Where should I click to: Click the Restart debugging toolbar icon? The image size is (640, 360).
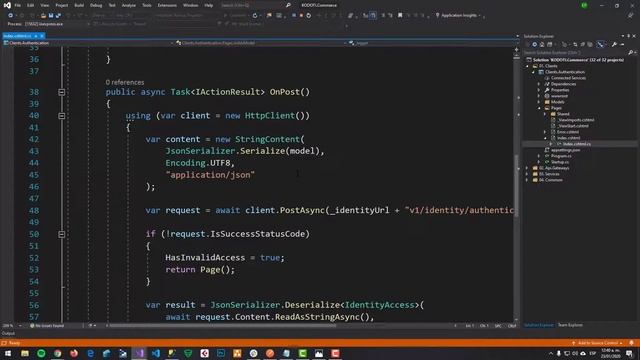[x=309, y=16]
